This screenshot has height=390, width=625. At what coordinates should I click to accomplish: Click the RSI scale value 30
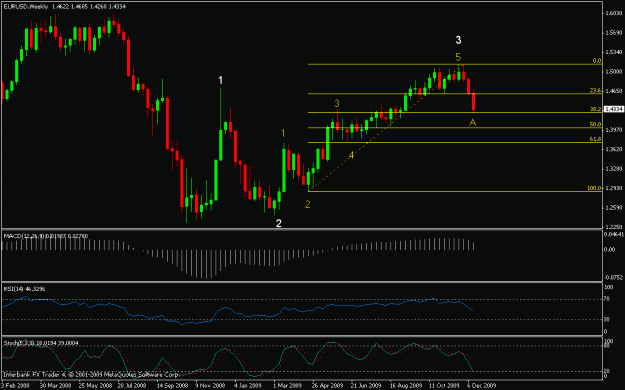608,319
